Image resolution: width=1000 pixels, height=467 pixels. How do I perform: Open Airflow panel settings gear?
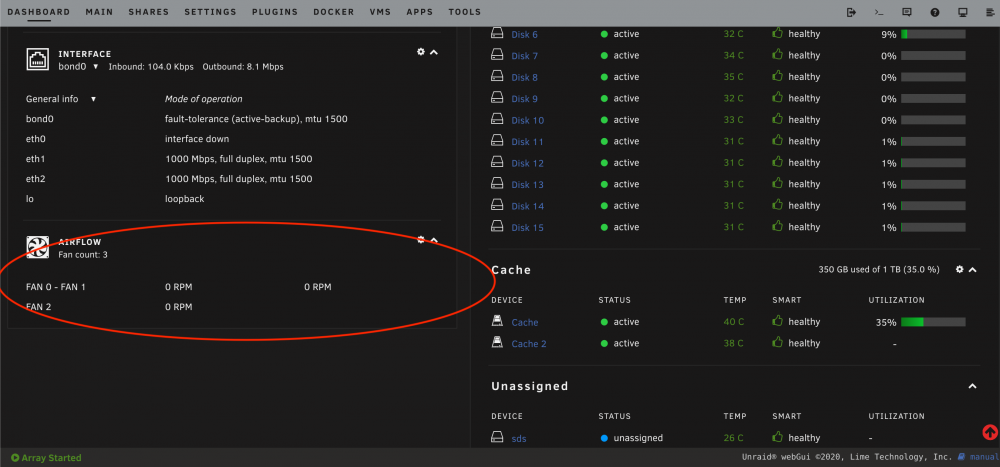pyautogui.click(x=421, y=240)
